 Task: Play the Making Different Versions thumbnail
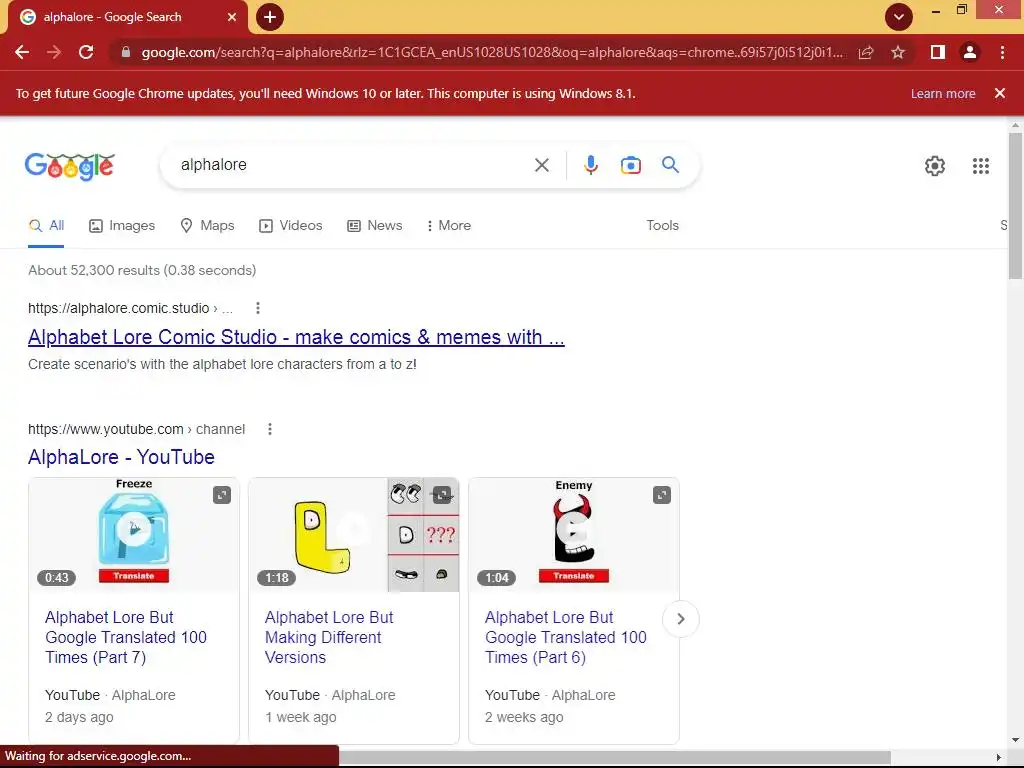click(354, 528)
